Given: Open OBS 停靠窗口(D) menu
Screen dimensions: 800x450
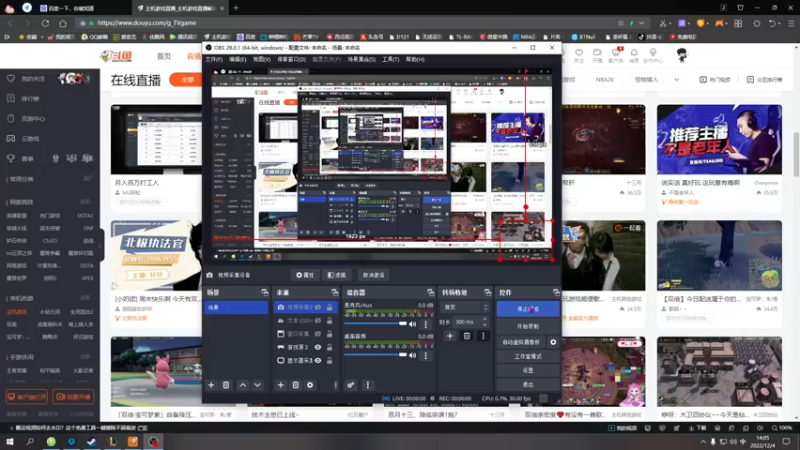Looking at the screenshot, I should pyautogui.click(x=291, y=60).
